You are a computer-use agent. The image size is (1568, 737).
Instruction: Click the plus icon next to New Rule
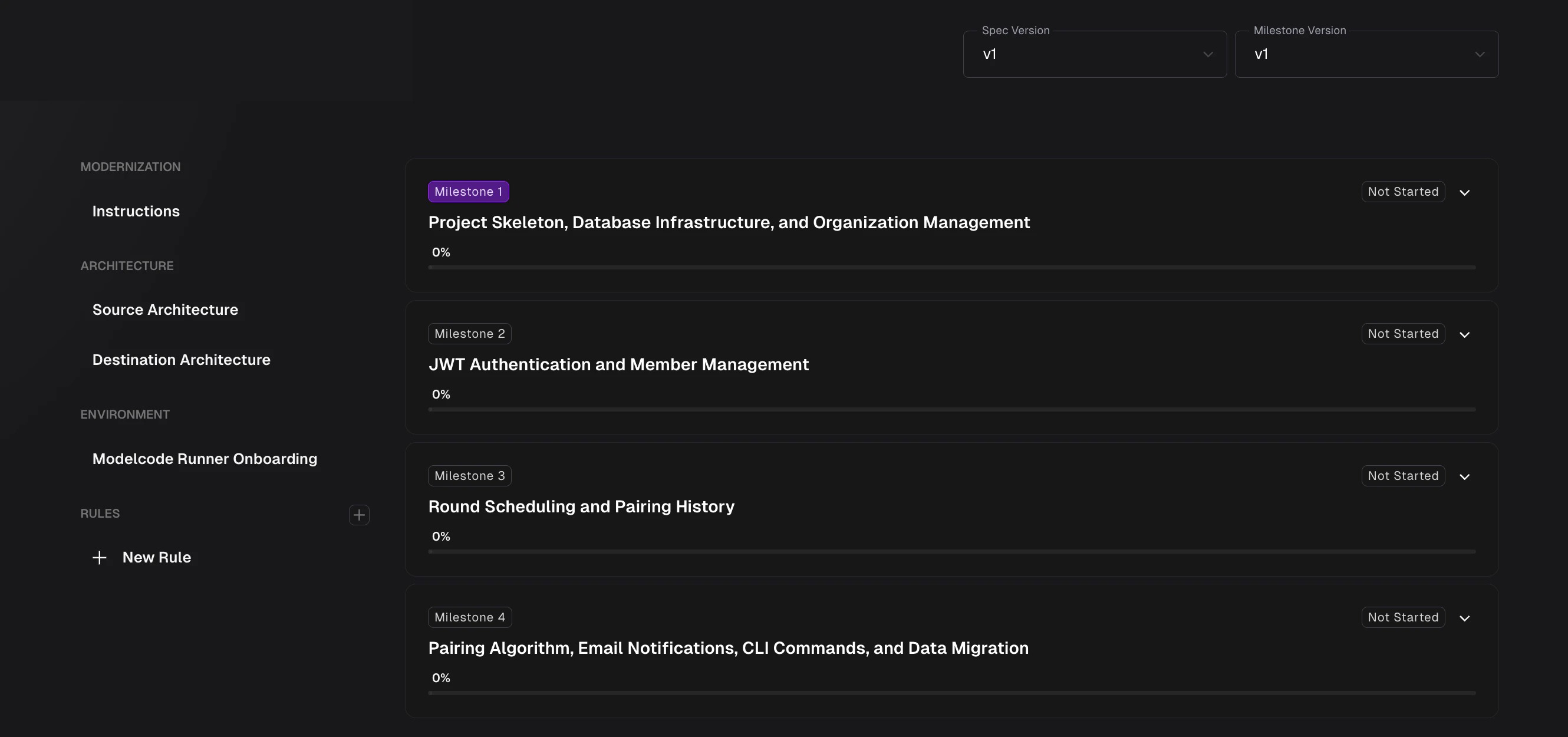click(99, 557)
